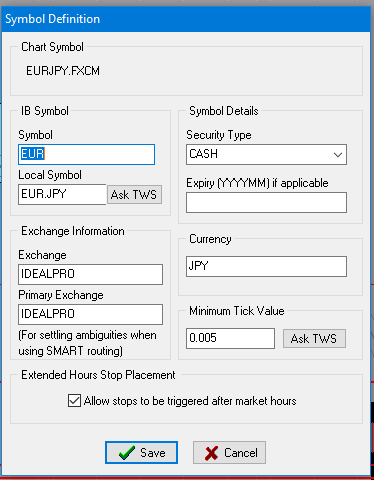Click the Local Symbol field EUR.JPY
The width and height of the screenshot is (374, 480).
coord(62,194)
